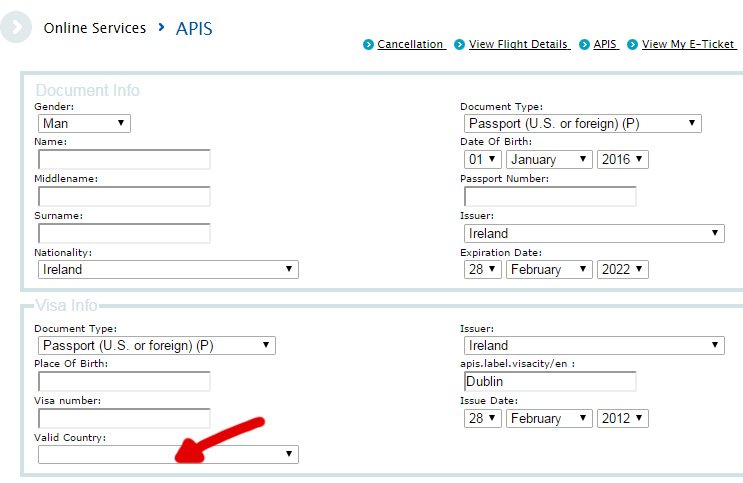Open the Expiration Date year dropdown showing 2022

tap(622, 269)
